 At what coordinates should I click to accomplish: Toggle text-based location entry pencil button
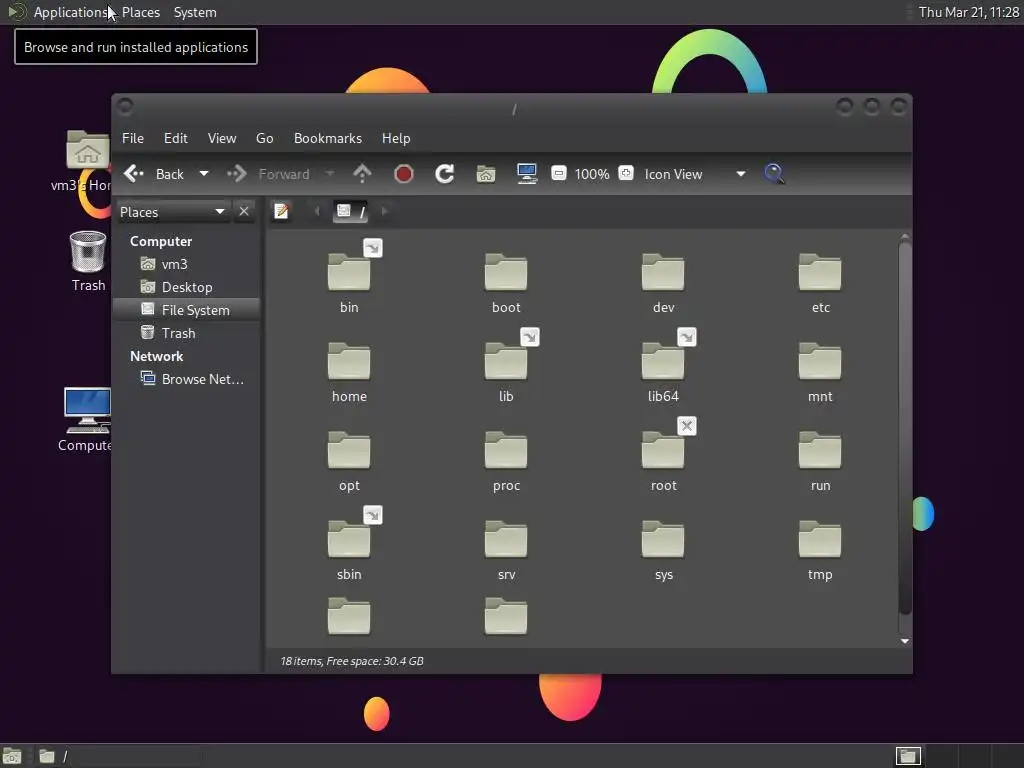point(281,211)
